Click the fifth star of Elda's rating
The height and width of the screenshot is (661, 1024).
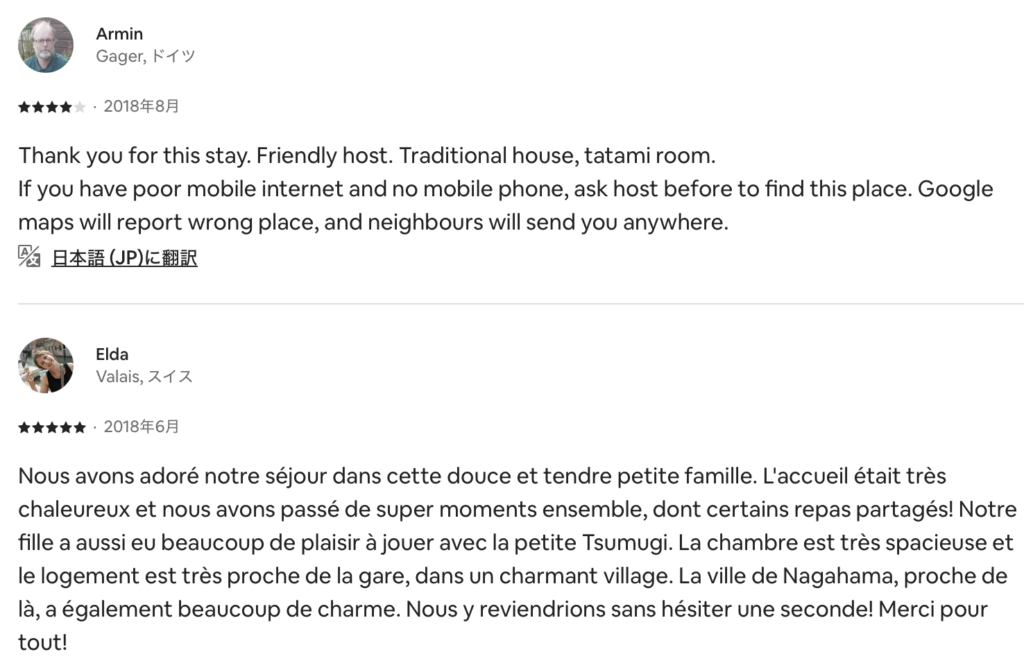coord(80,428)
